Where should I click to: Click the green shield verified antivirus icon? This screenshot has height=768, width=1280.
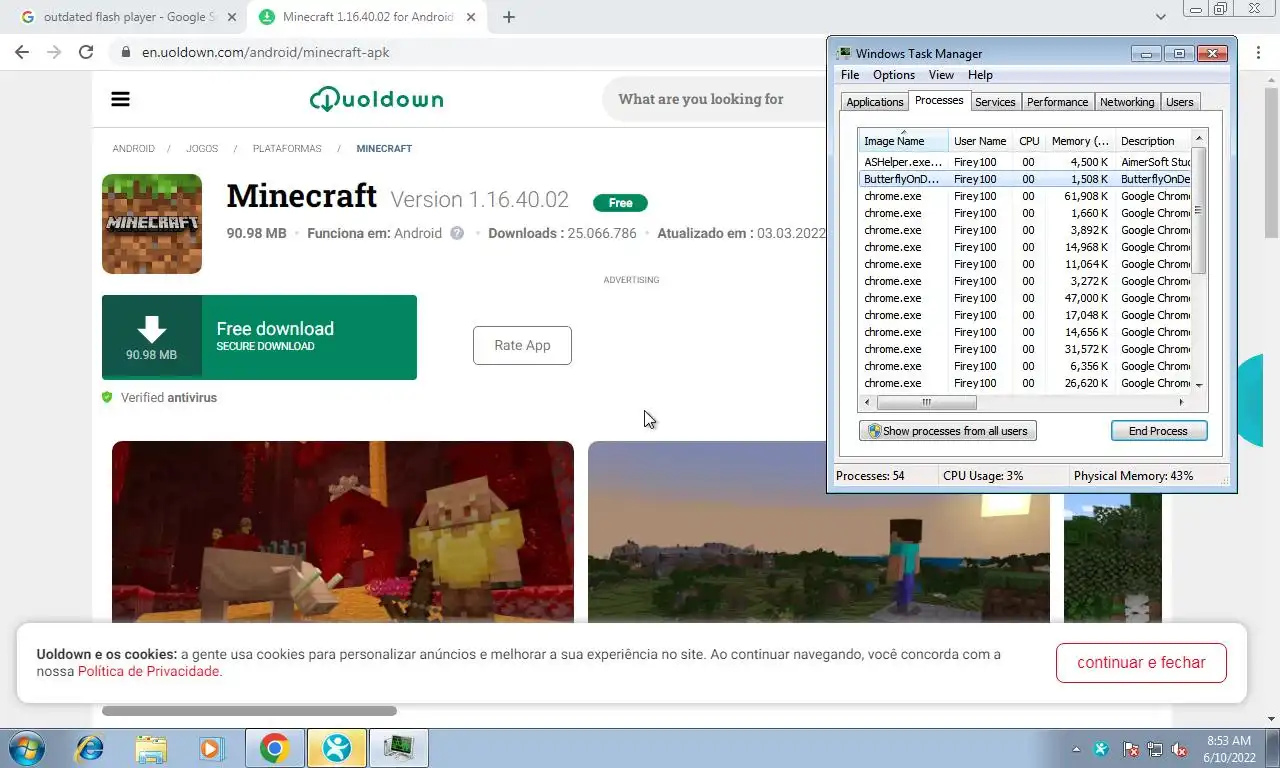tap(107, 397)
